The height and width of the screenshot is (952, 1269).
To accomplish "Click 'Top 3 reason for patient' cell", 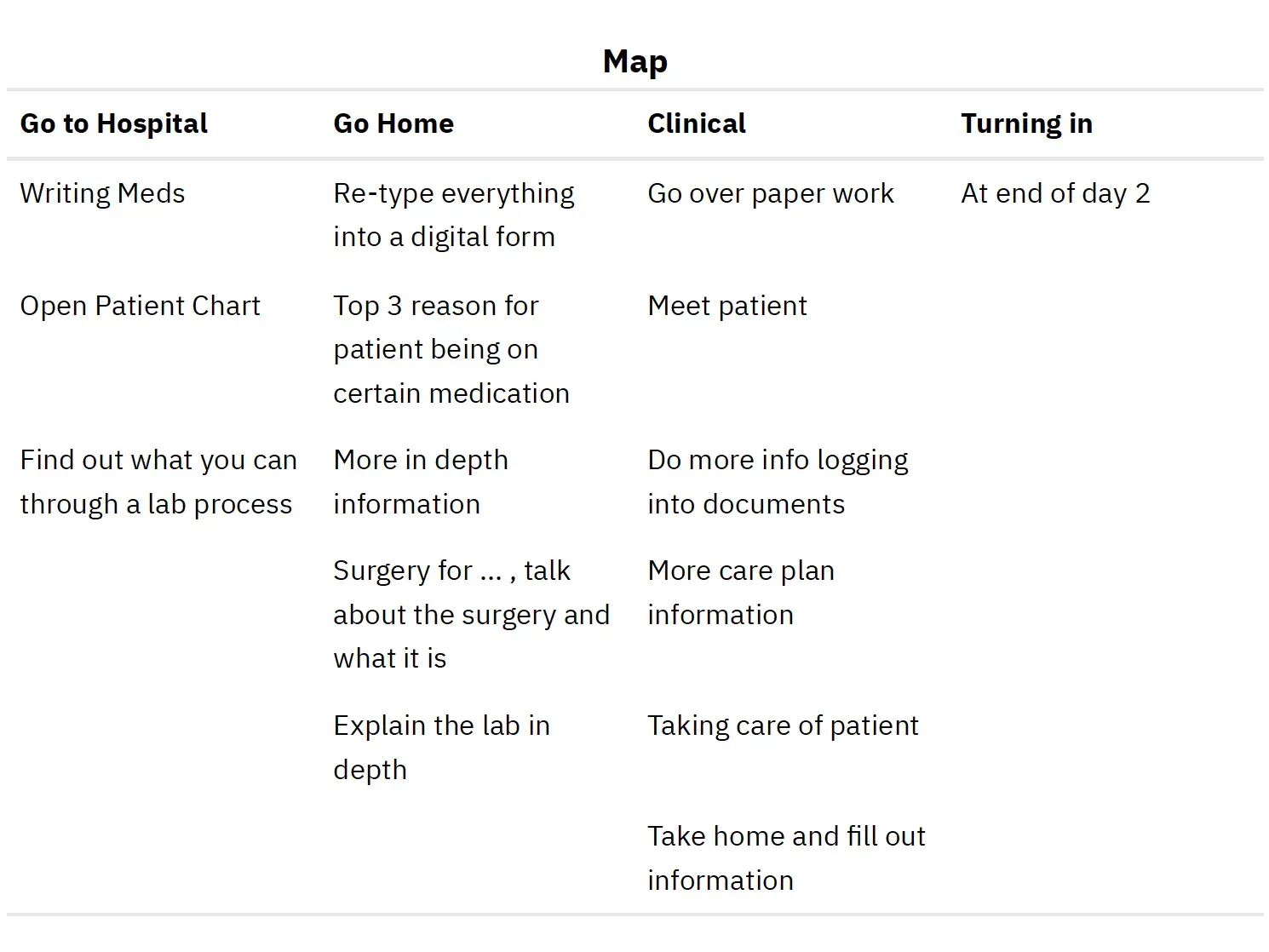I will tap(451, 349).
